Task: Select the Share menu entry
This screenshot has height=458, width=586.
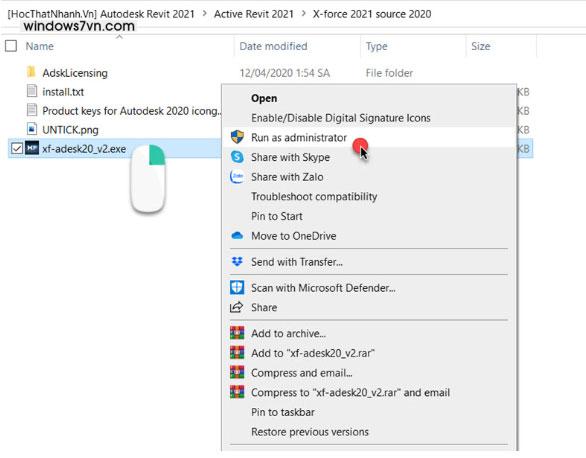Action: click(x=264, y=307)
